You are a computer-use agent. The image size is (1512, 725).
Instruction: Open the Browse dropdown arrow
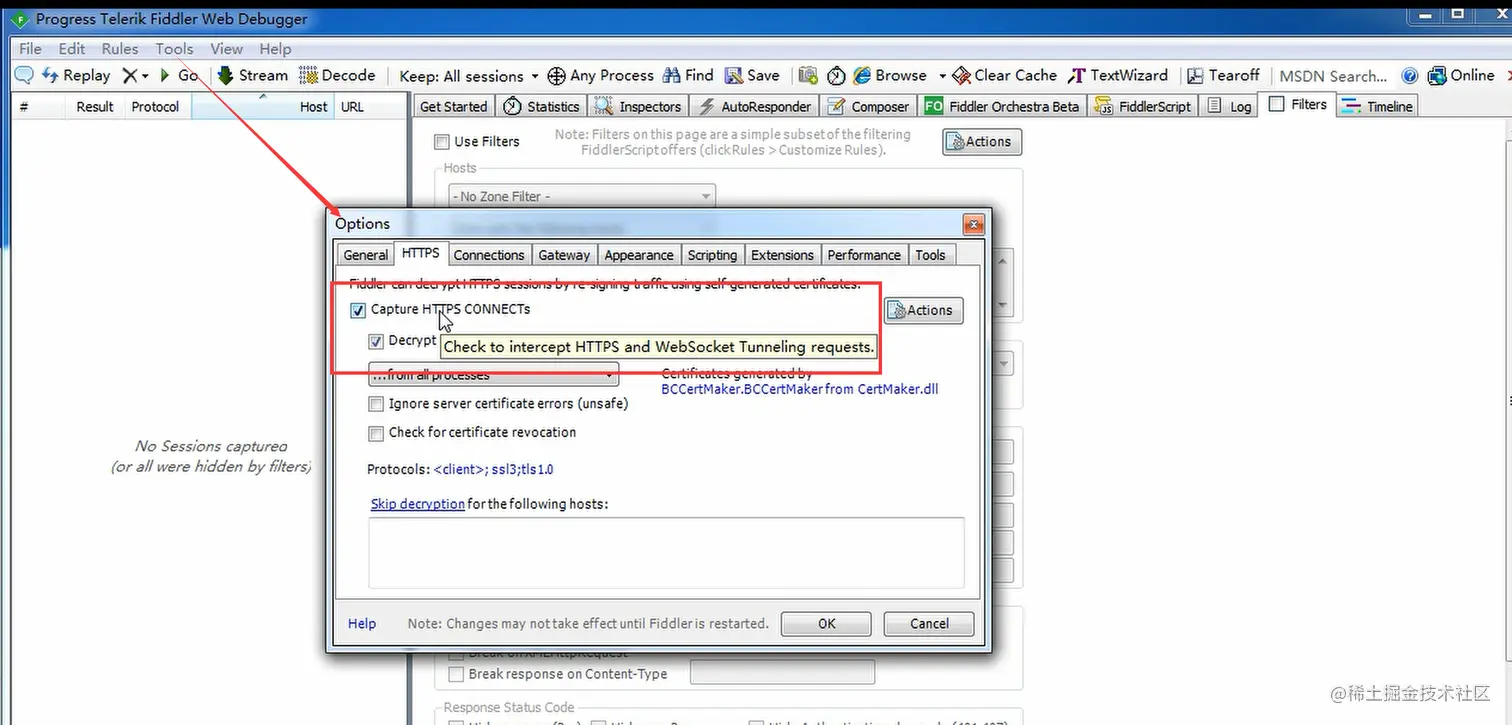coord(942,76)
